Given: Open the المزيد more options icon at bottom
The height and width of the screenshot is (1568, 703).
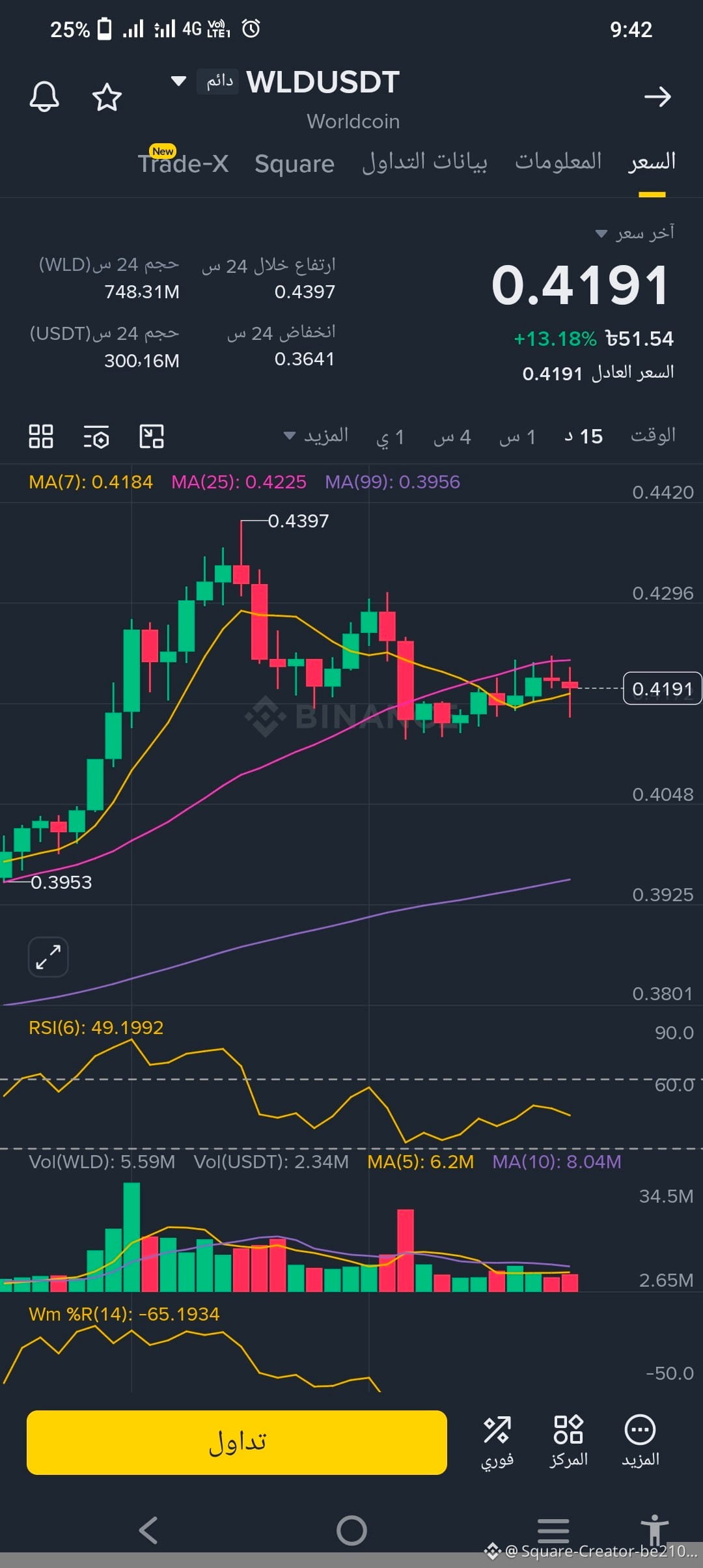Looking at the screenshot, I should click(x=641, y=1442).
